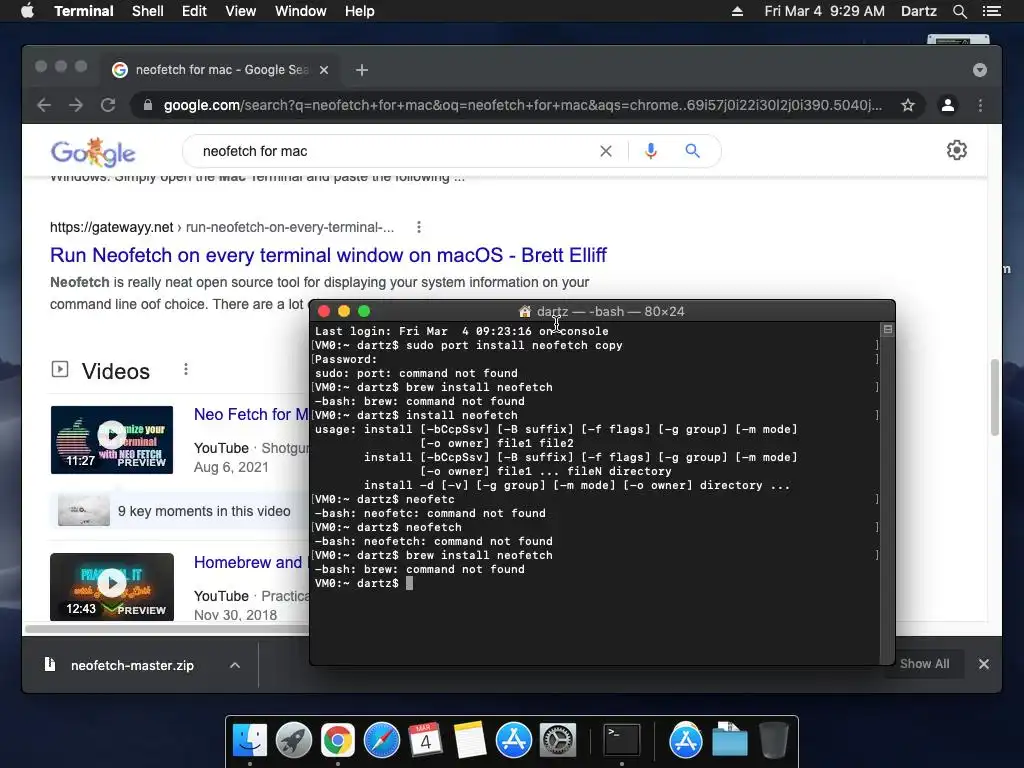The height and width of the screenshot is (768, 1024).
Task: Expand neofetch-master.zip download options chevron
Action: click(x=235, y=665)
